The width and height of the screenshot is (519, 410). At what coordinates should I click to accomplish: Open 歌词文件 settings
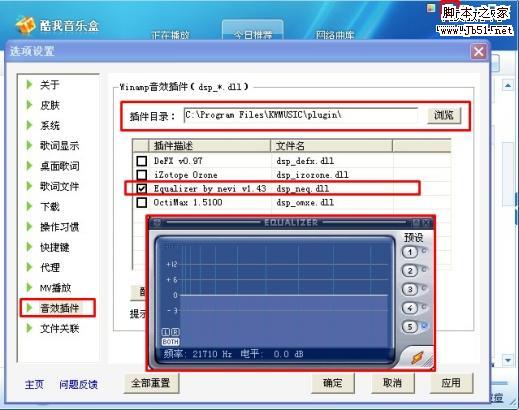tap(59, 186)
